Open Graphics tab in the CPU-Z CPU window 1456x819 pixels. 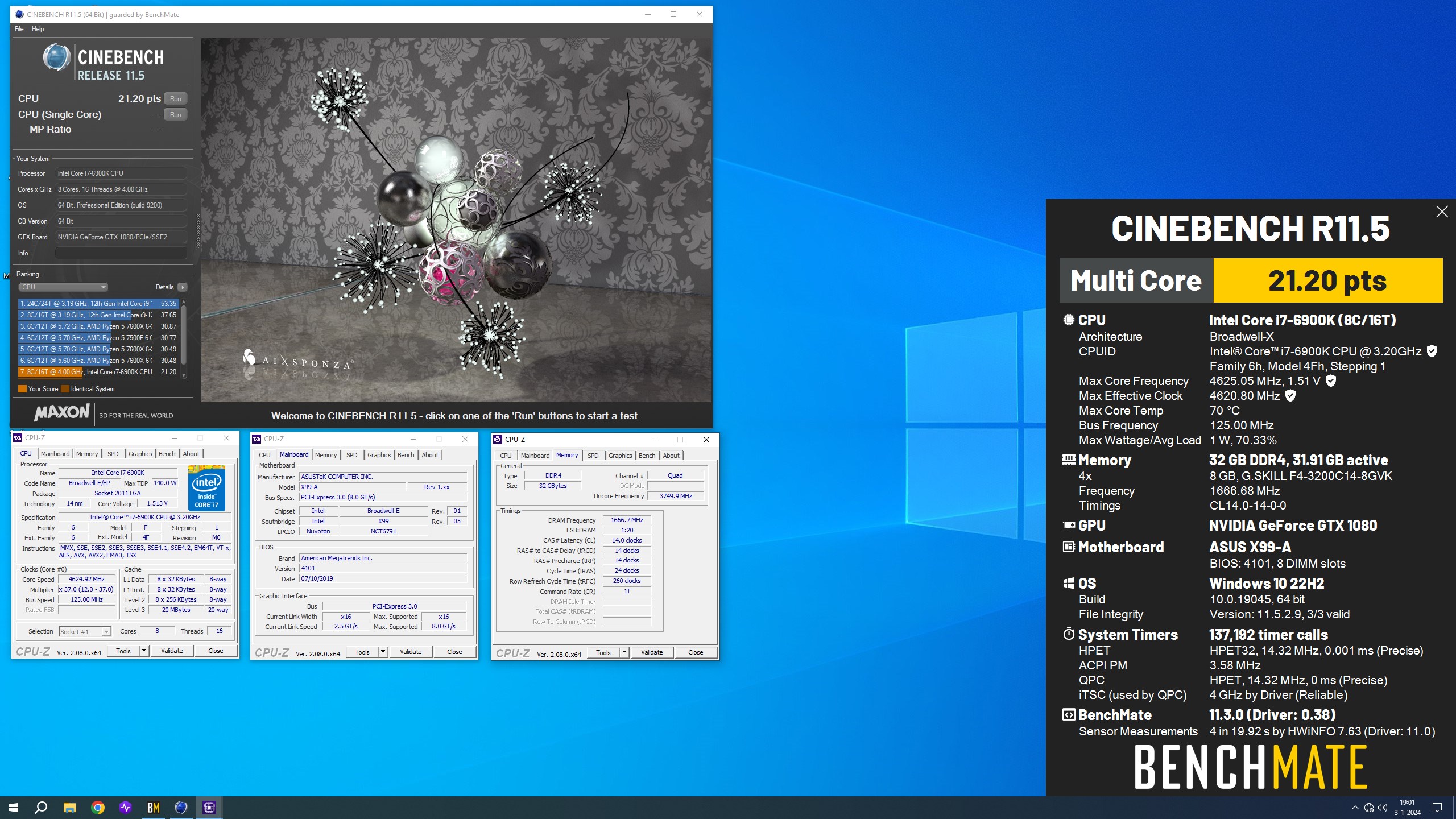click(140, 454)
